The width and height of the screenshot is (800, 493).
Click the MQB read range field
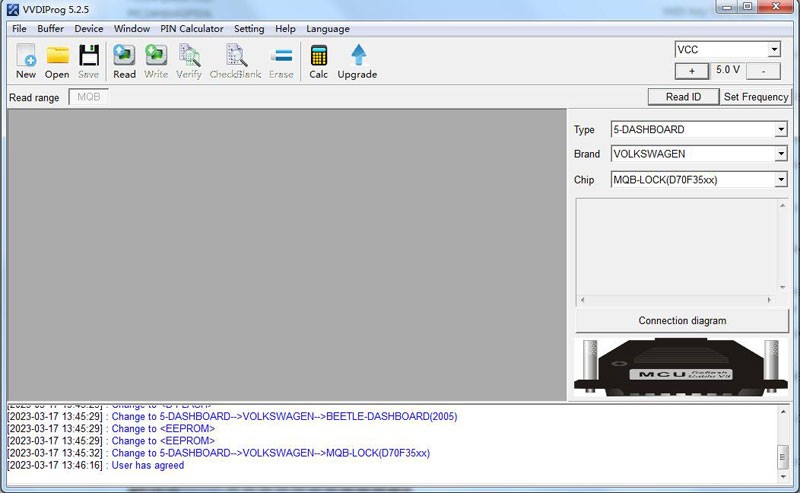[x=89, y=96]
